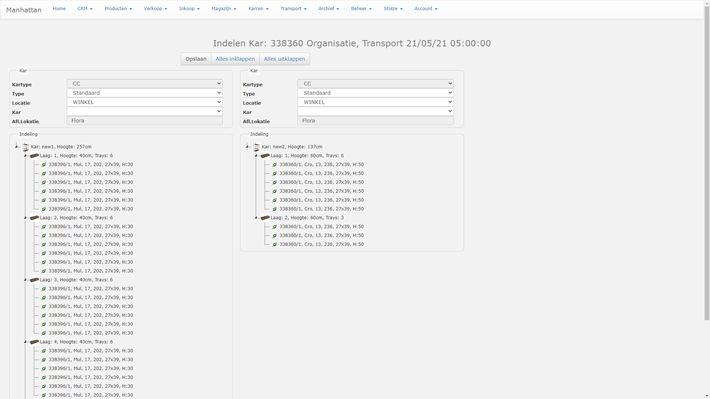This screenshot has height=399, width=710.
Task: Click the leaf icon of first tray in new1 Laag 1
Action: [44, 164]
